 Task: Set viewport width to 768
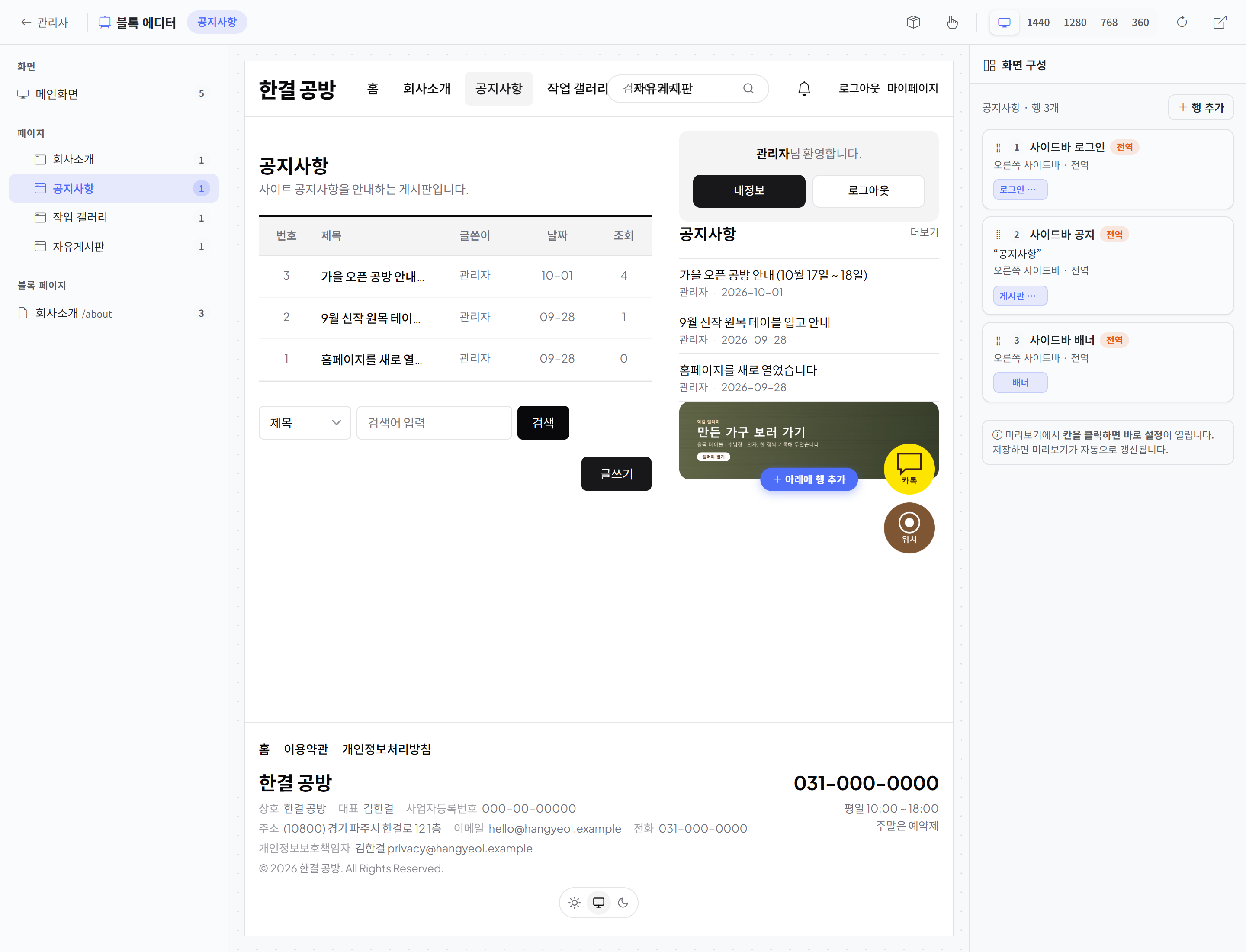coord(1108,22)
